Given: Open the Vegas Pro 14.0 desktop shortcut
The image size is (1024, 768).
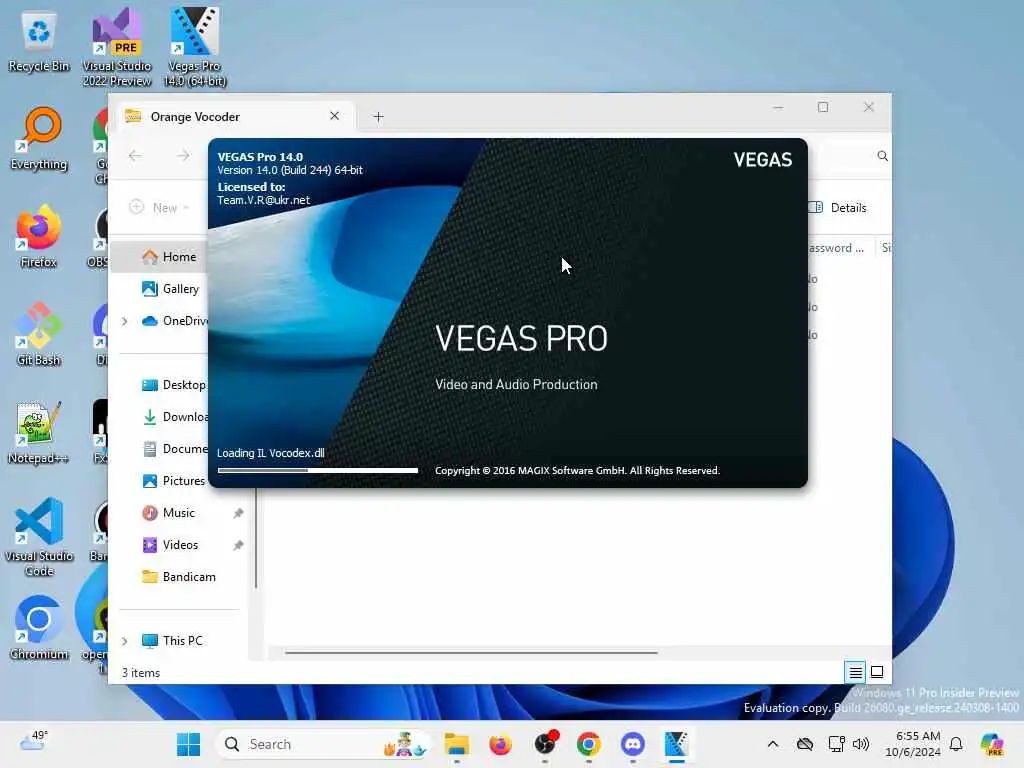Looking at the screenshot, I should (x=195, y=48).
